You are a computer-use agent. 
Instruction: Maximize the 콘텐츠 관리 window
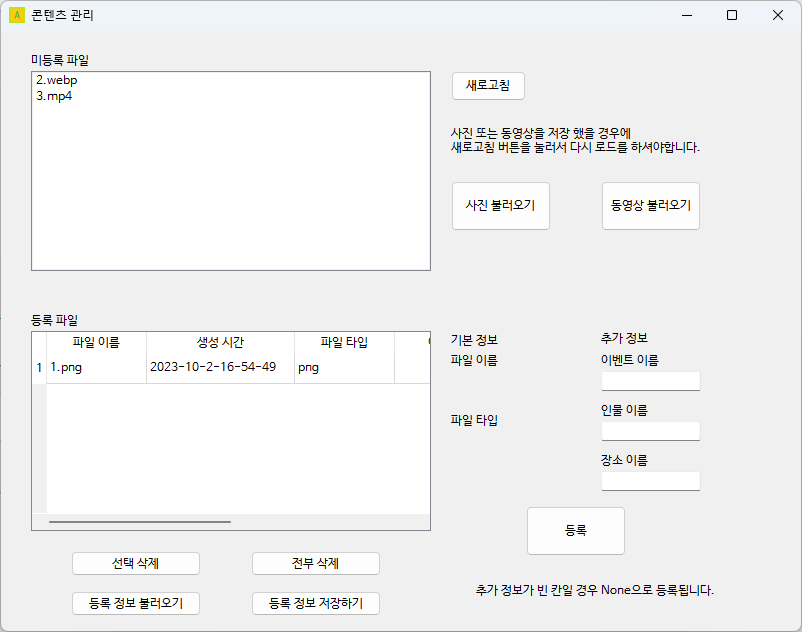click(732, 15)
